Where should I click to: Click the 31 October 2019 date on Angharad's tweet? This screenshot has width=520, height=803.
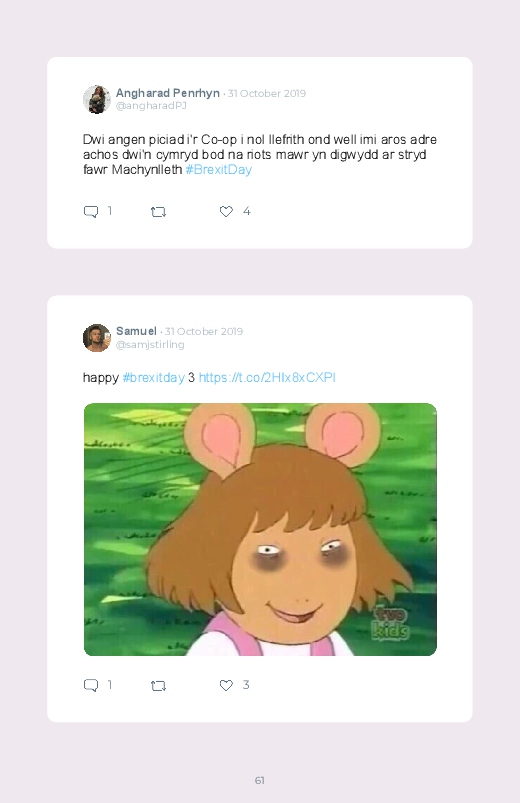click(x=267, y=93)
